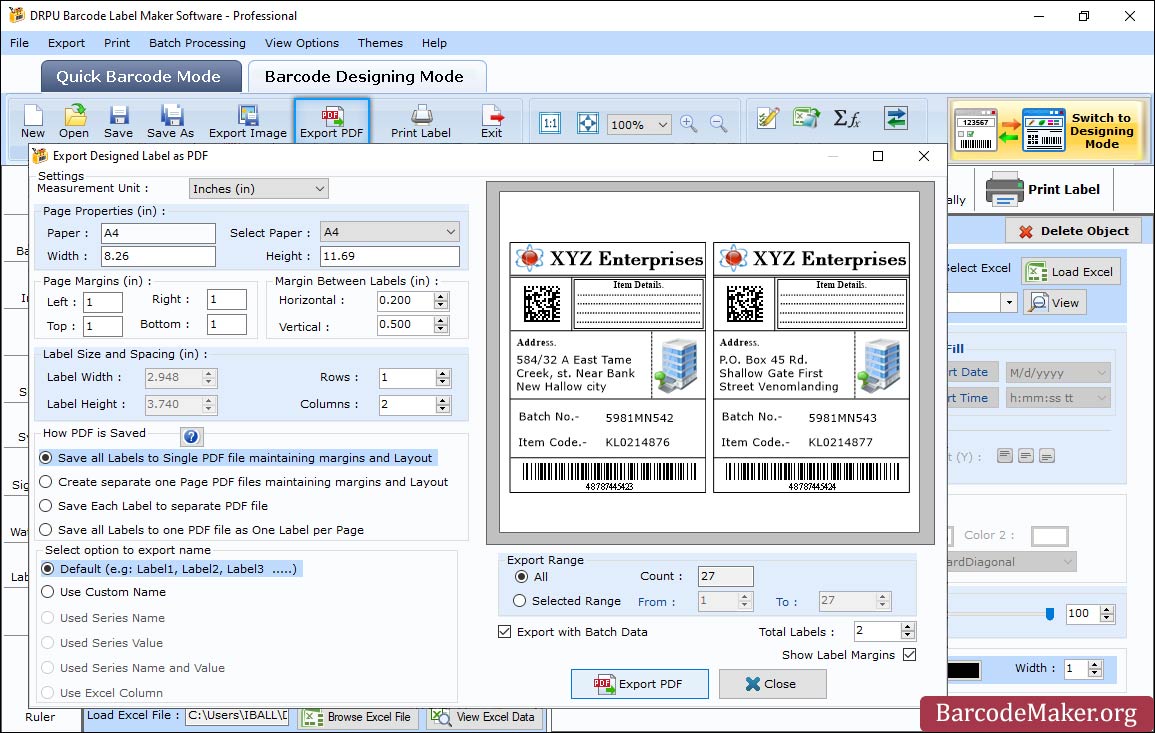
Task: Click the align left text icon
Action: point(1005,456)
